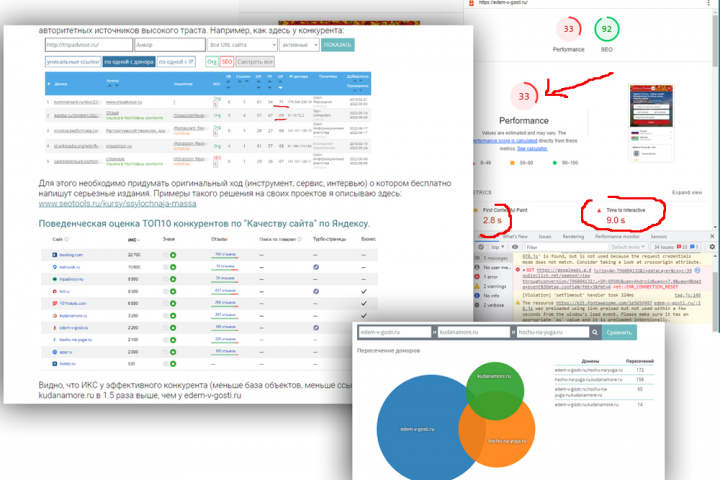
Task: Select по одной с IP filter option
Action: click(x=176, y=62)
